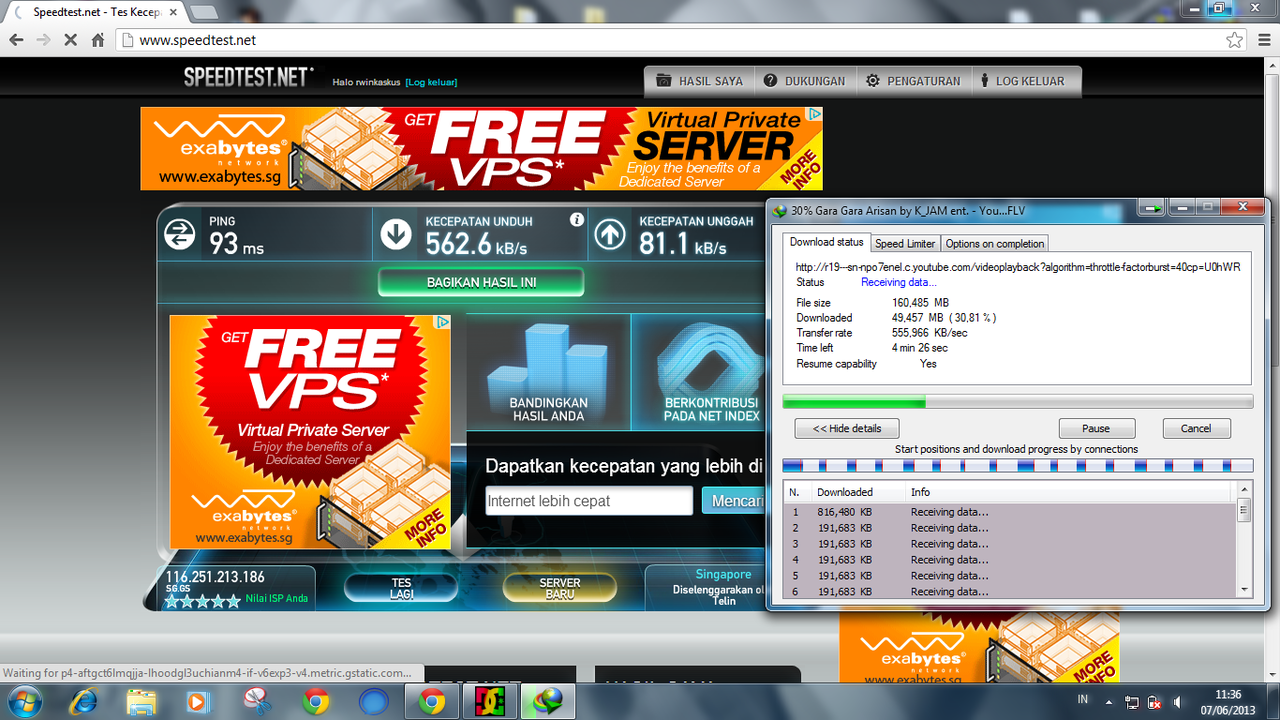Open the Chrome menu icon
The image size is (1280, 720).
1264,40
